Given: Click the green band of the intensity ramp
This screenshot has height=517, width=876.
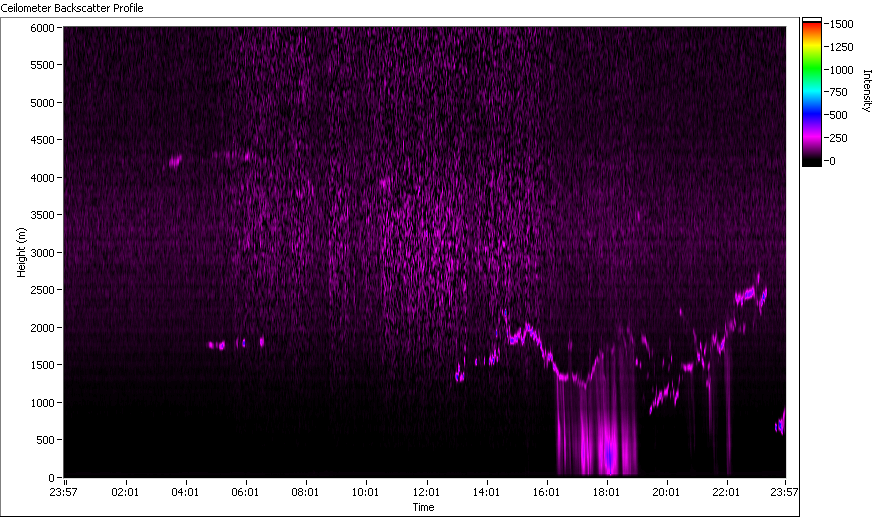Looking at the screenshot, I should point(812,70).
